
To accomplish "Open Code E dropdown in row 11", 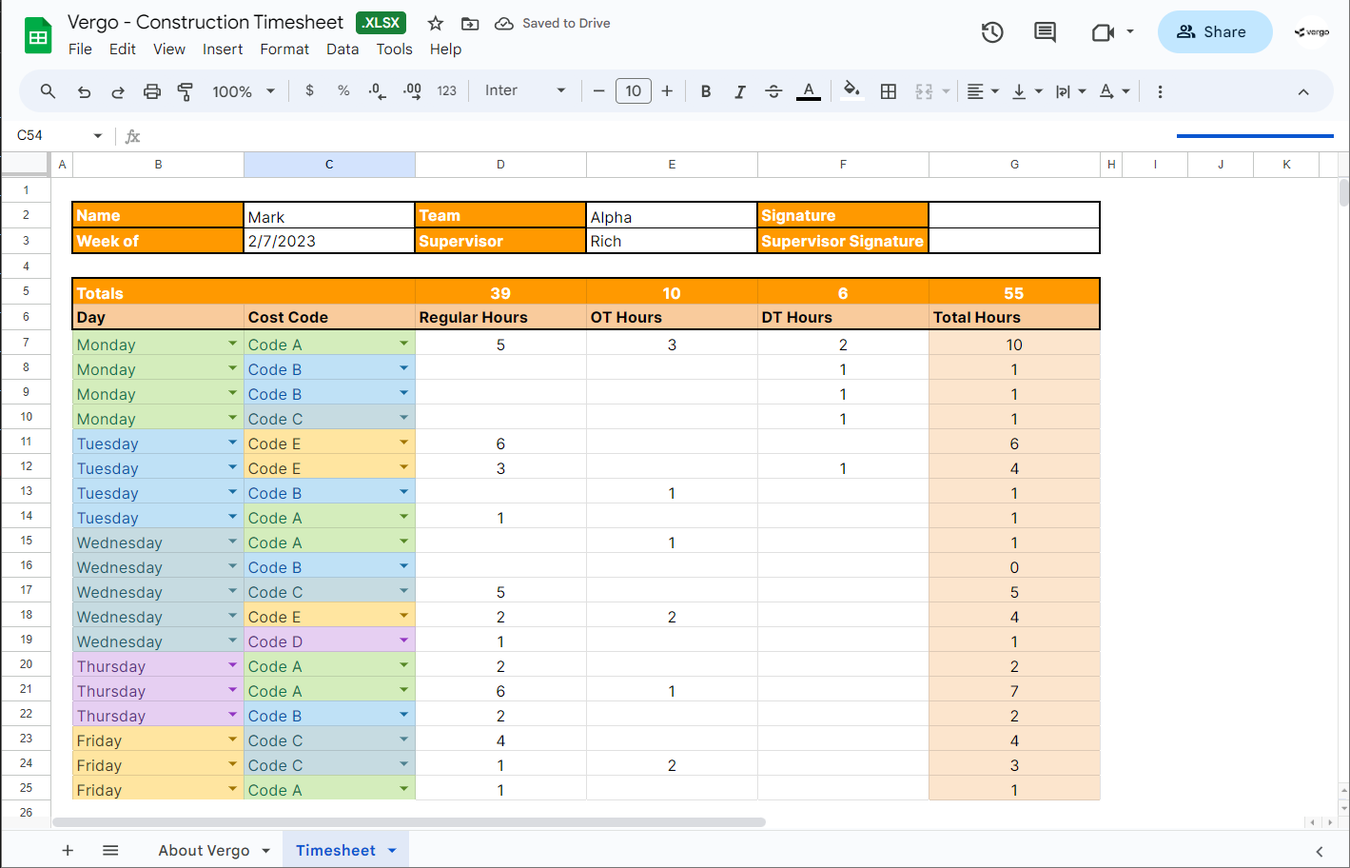I will click(404, 442).
